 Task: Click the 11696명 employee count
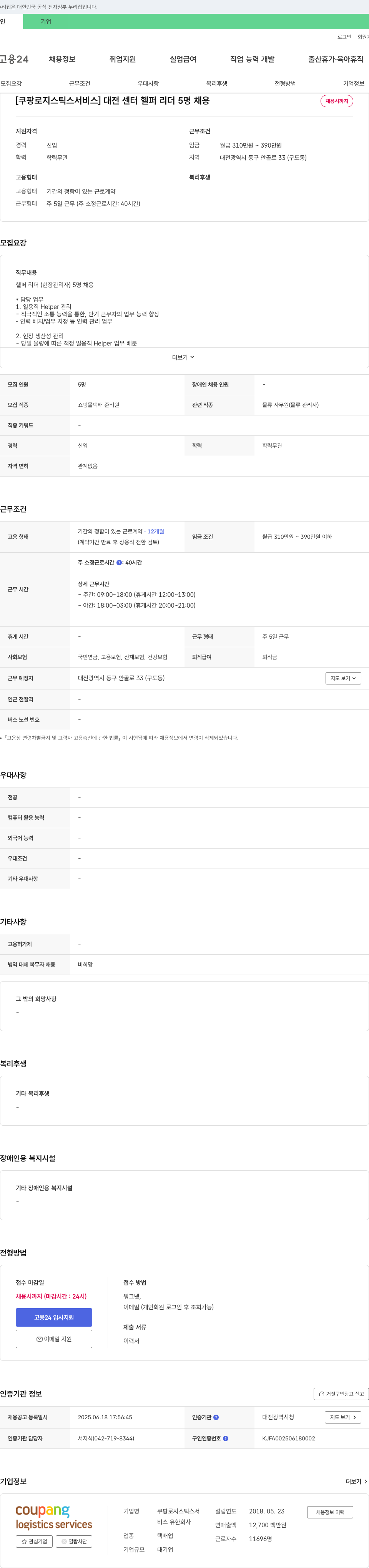click(261, 1539)
